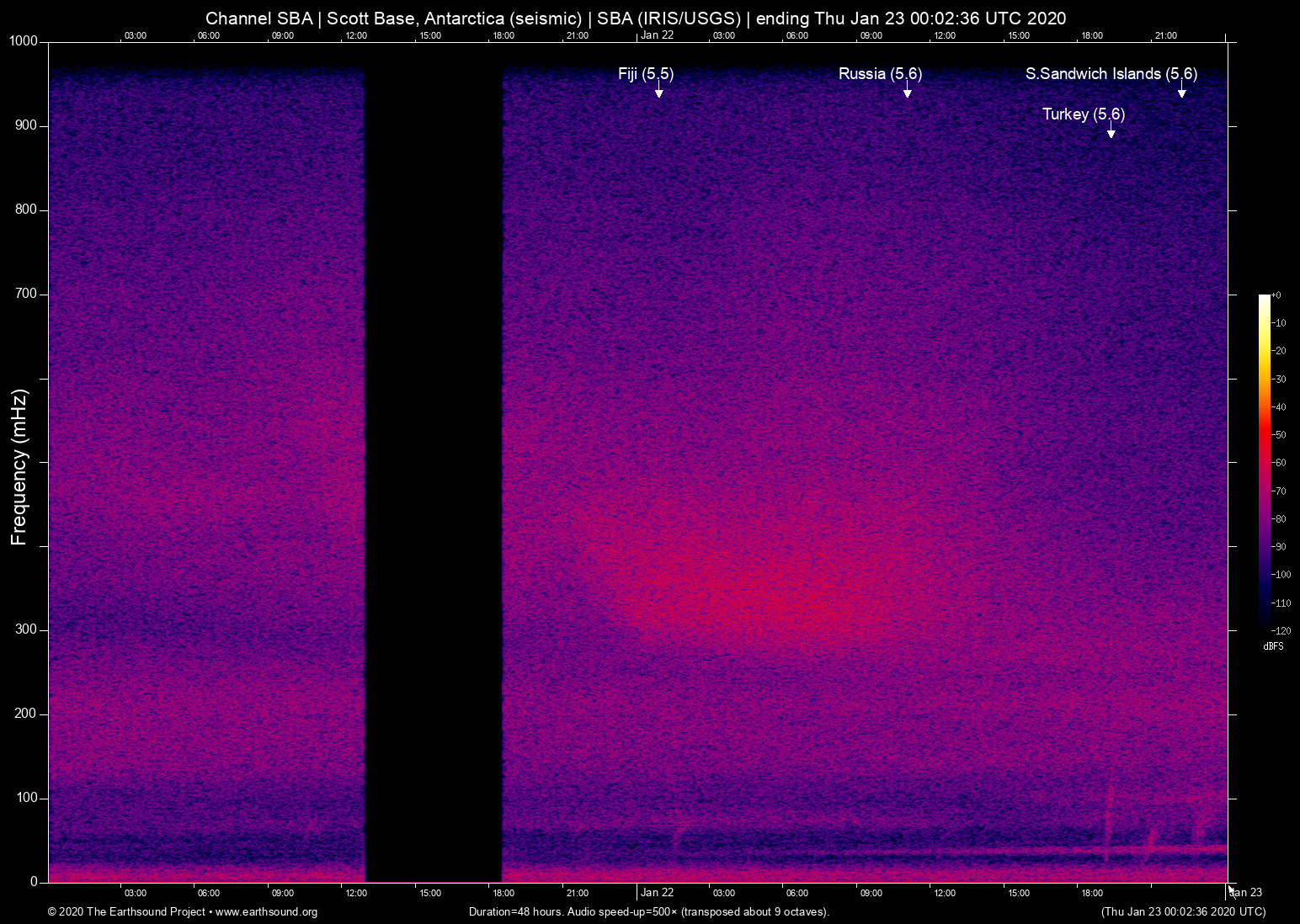1300x924 pixels.
Task: Select the Turkey (5.6) event arrow
Action: point(1111,132)
